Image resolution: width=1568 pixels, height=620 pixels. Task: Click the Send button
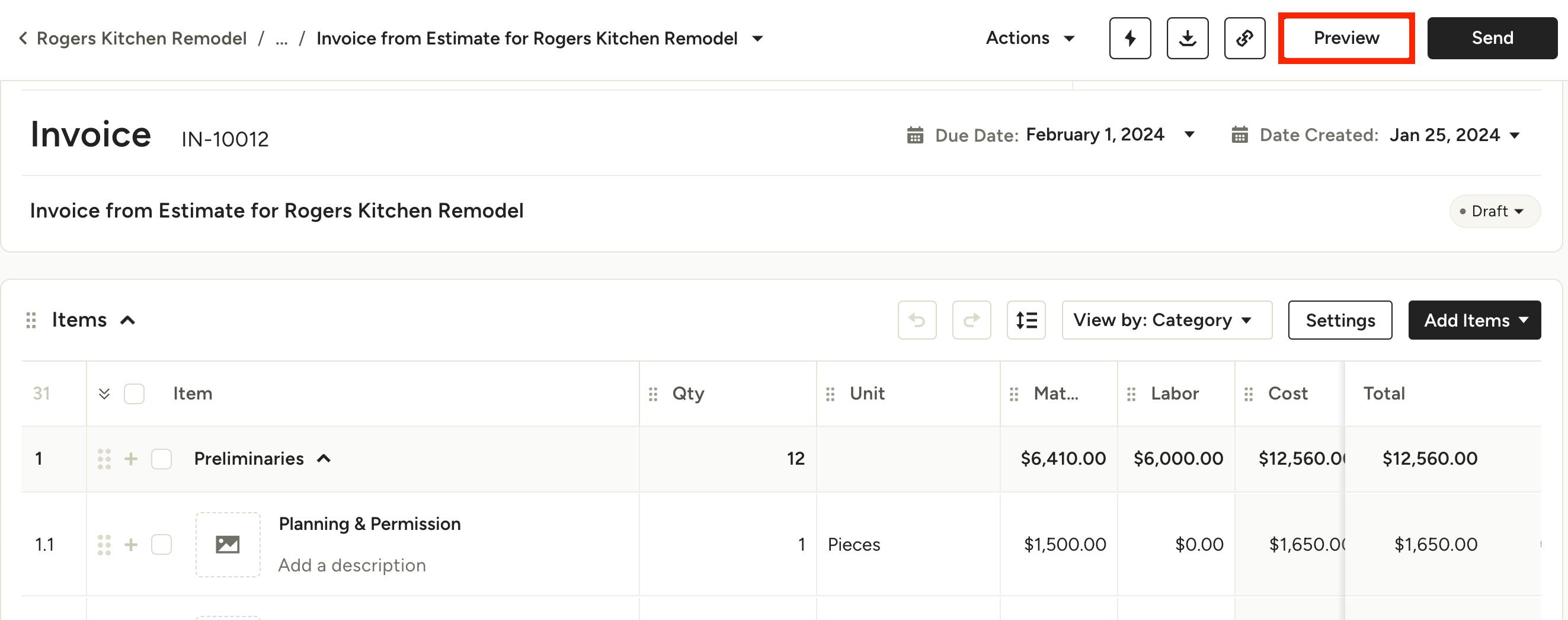[x=1492, y=39]
